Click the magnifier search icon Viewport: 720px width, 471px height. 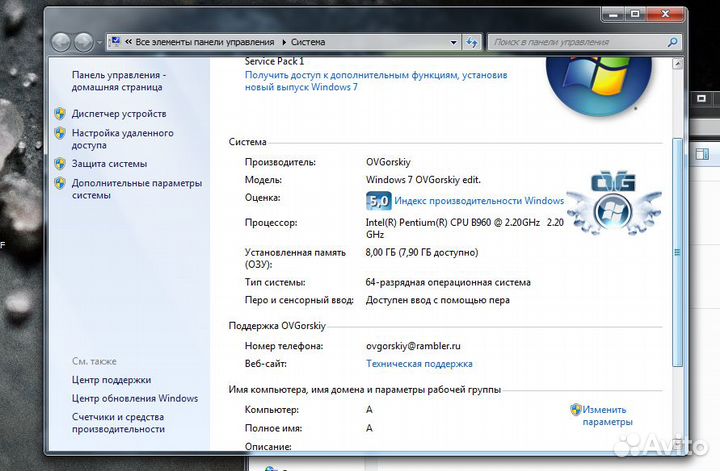[x=672, y=42]
